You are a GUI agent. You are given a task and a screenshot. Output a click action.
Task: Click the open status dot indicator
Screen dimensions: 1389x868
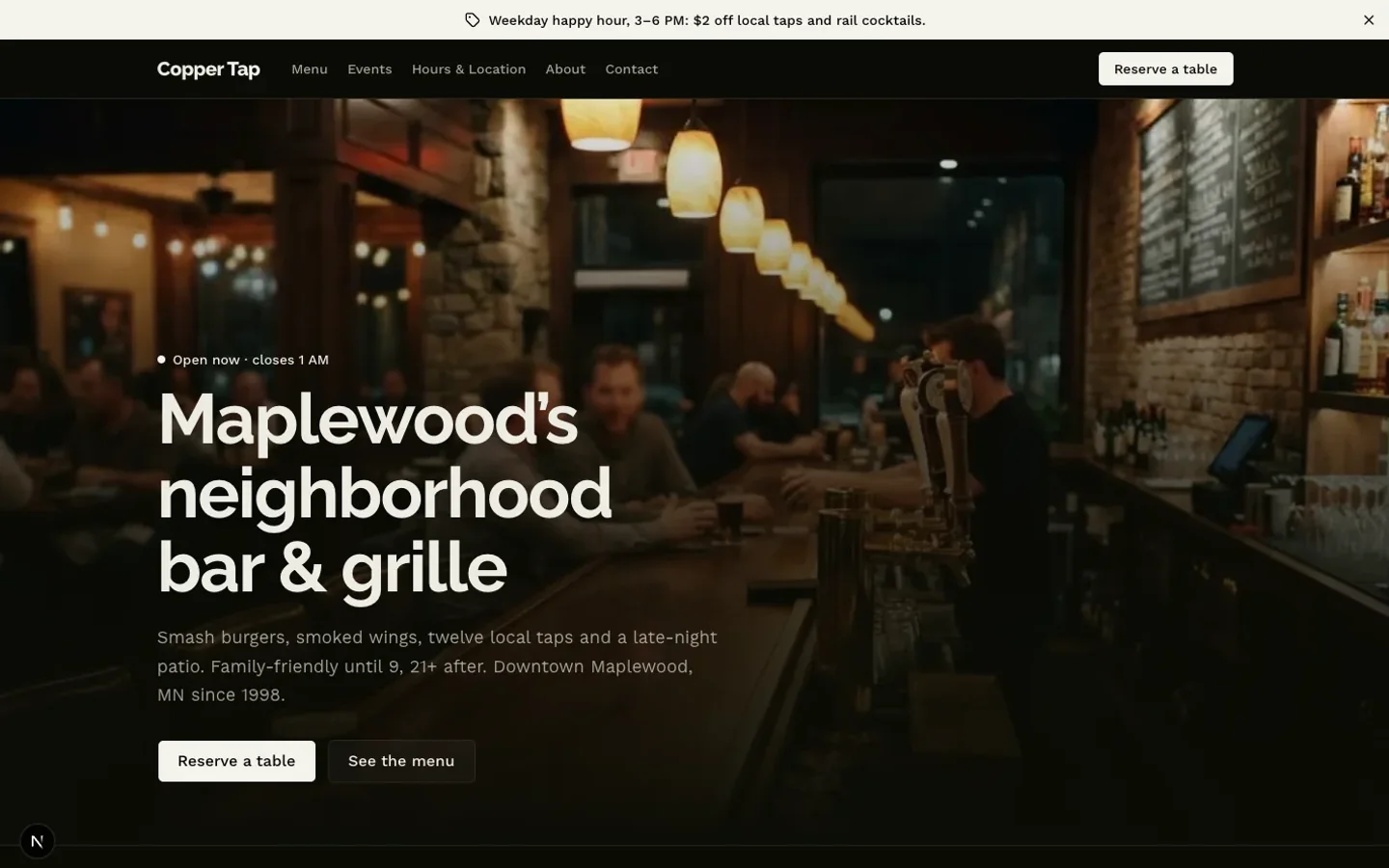click(161, 360)
